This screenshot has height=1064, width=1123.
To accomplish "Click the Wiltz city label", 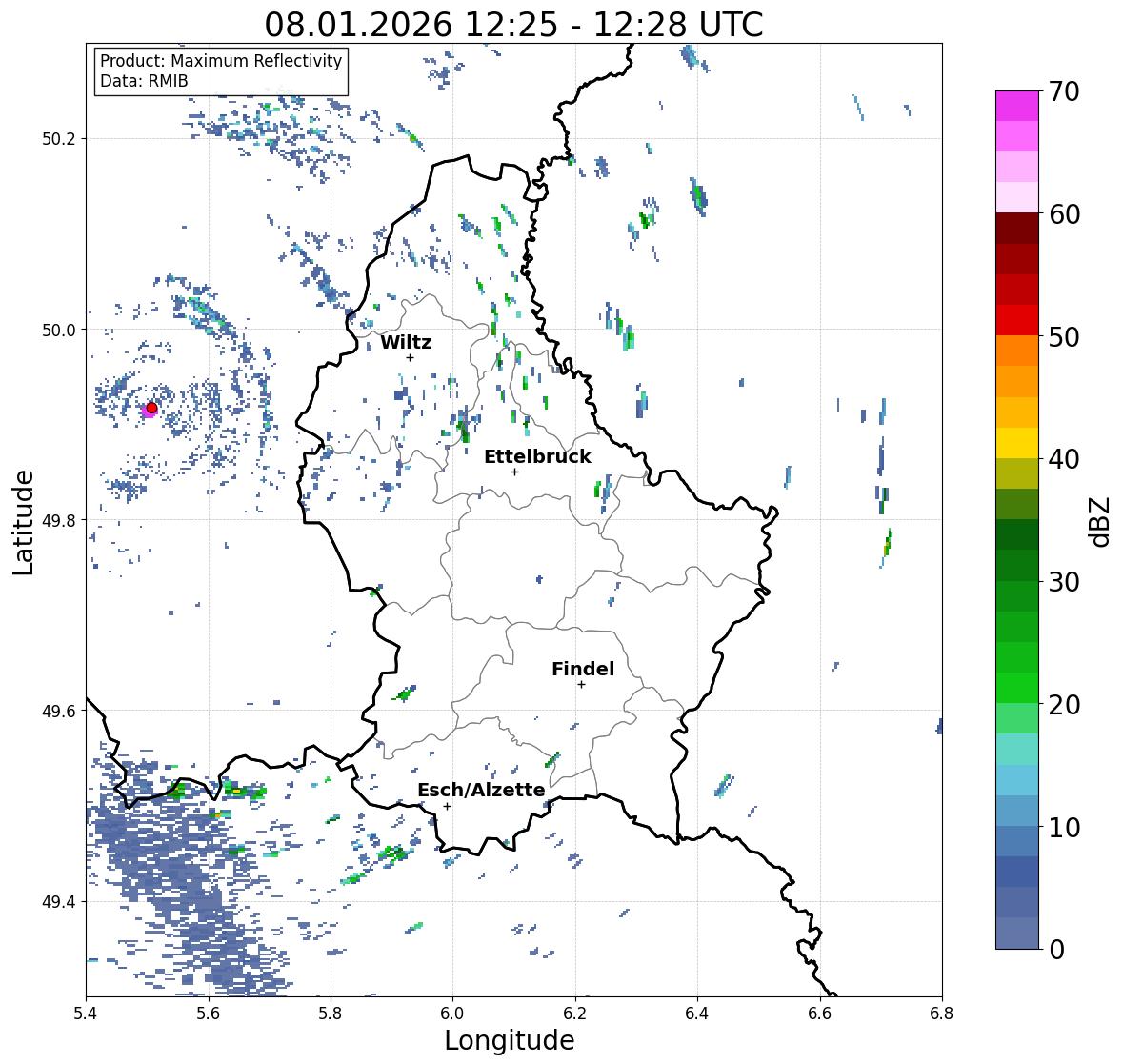I will [x=406, y=342].
